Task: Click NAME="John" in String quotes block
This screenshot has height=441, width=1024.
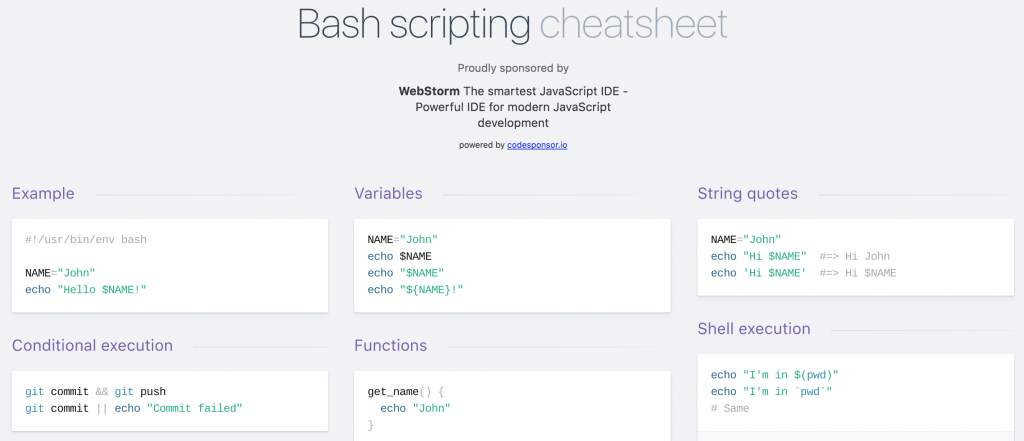Action: (746, 240)
